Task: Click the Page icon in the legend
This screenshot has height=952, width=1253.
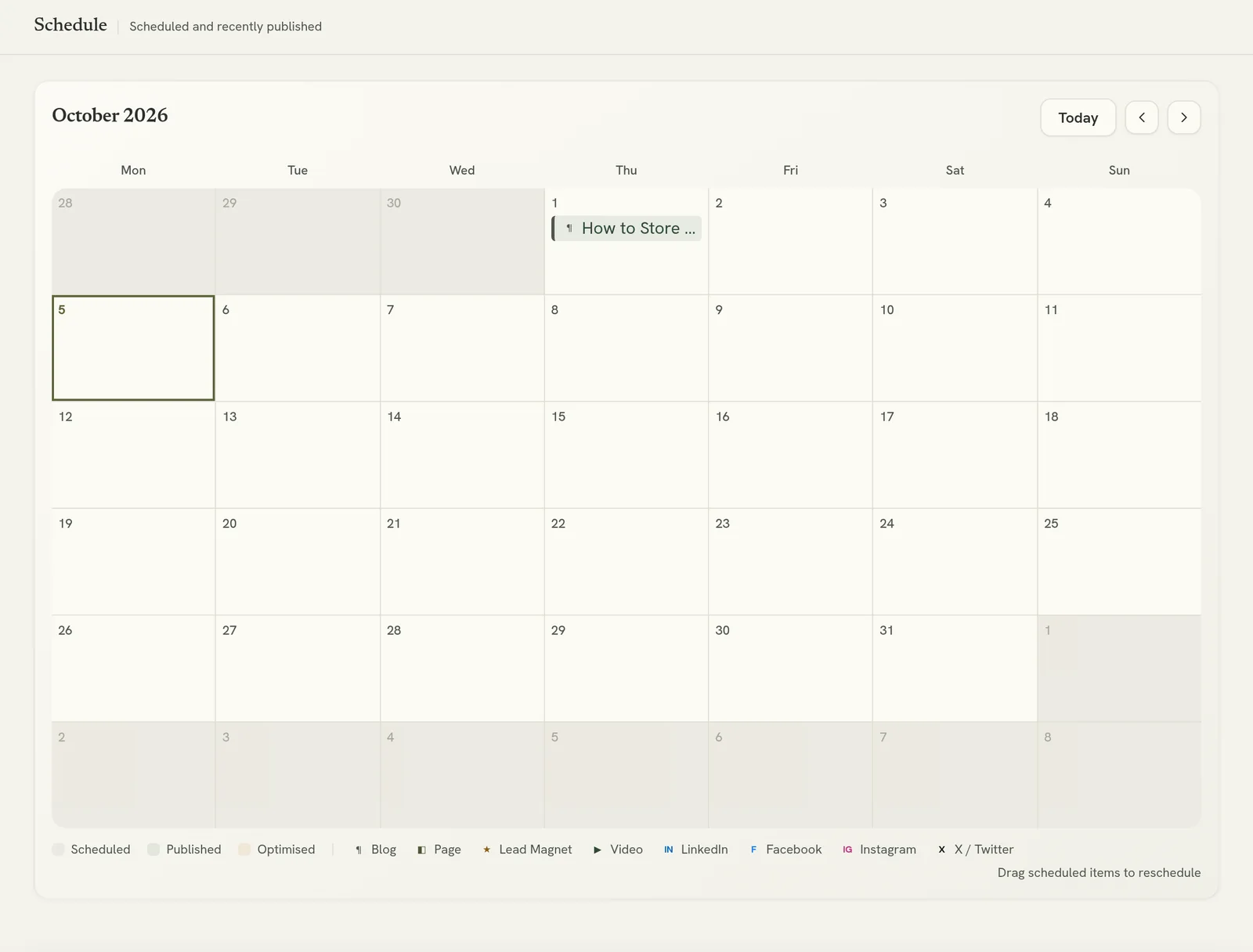Action: [x=421, y=850]
